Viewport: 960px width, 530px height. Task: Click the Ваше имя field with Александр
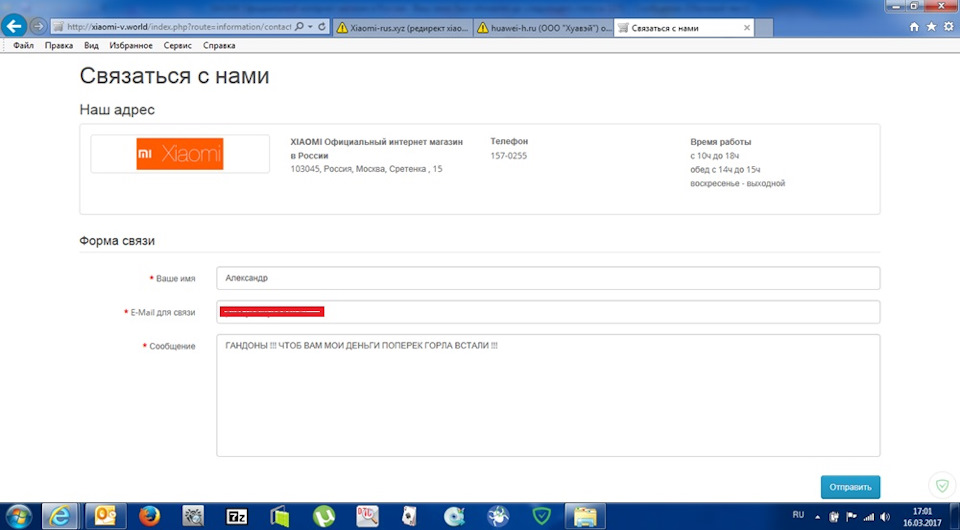[x=548, y=278]
